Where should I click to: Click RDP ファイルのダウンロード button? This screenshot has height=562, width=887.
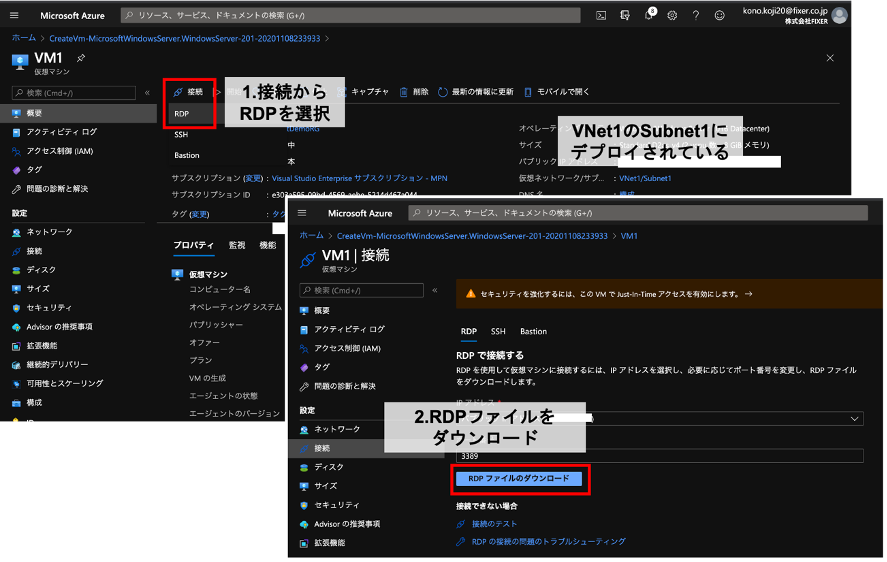pos(519,479)
